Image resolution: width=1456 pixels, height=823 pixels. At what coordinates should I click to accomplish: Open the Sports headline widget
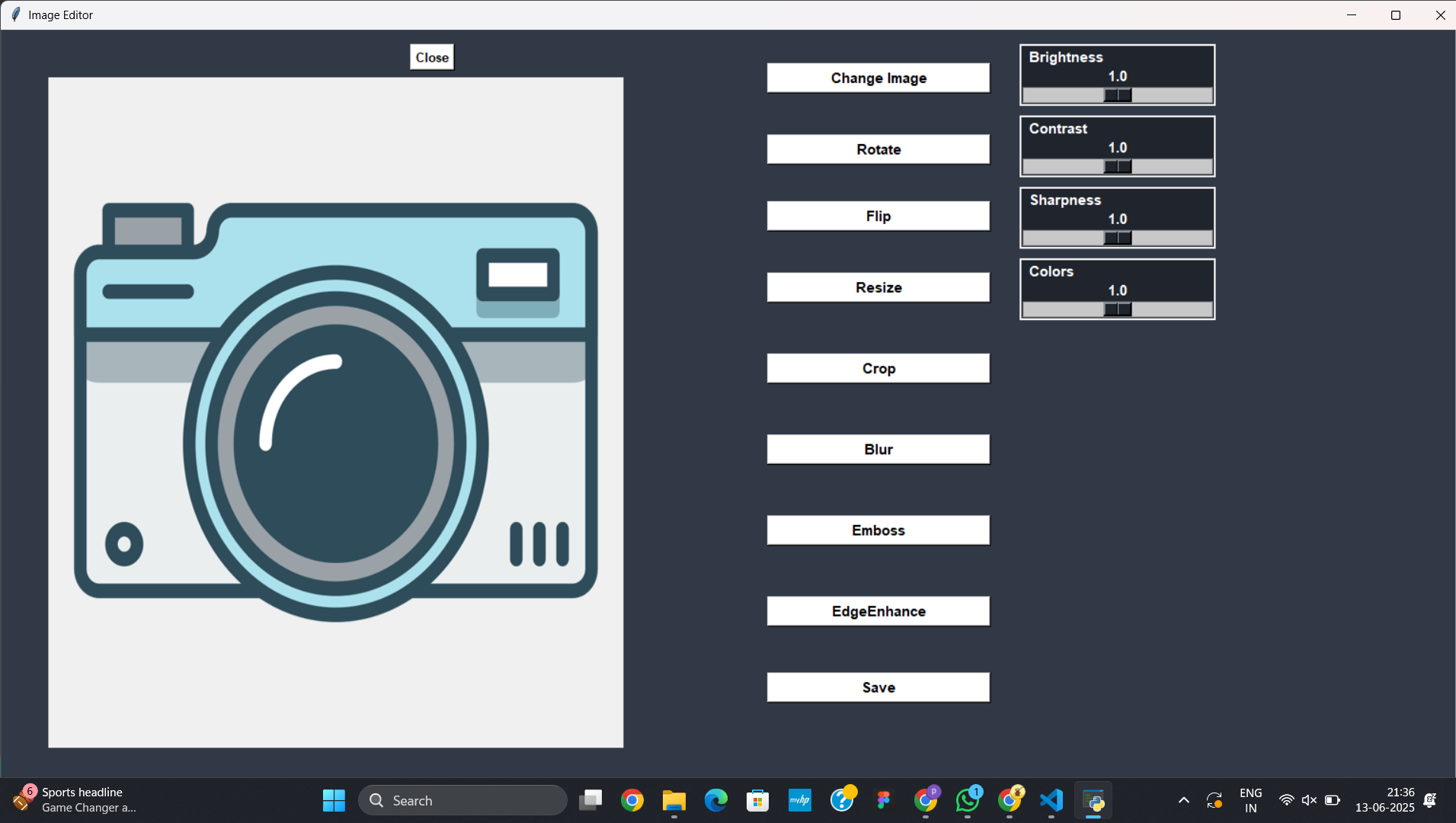[x=75, y=800]
